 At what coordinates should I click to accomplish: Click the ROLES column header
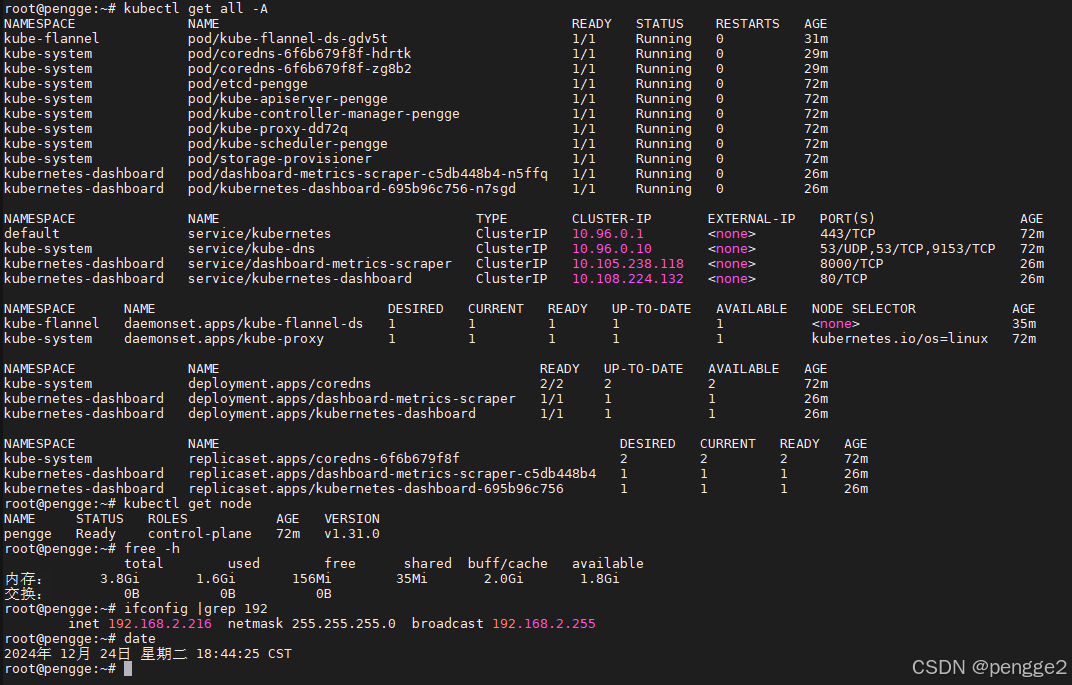click(x=168, y=520)
